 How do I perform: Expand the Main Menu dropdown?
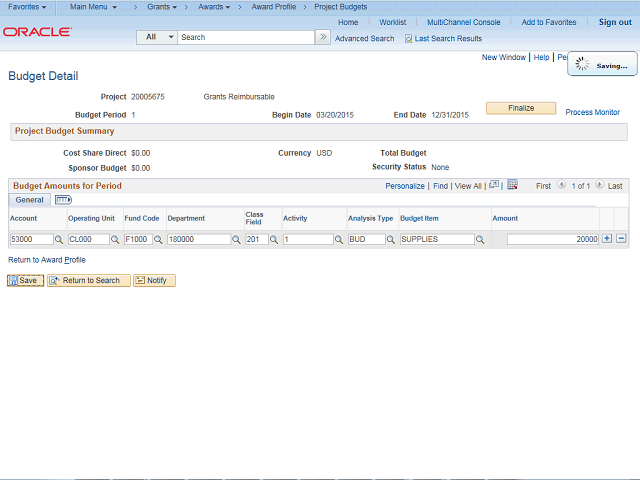click(x=93, y=7)
